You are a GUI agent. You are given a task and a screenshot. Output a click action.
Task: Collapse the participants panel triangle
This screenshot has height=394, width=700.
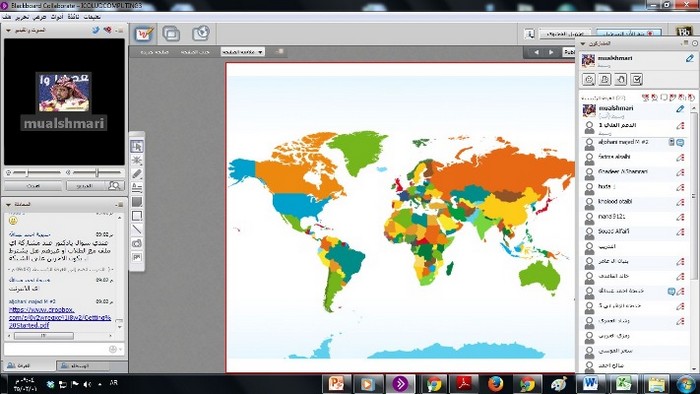[583, 44]
